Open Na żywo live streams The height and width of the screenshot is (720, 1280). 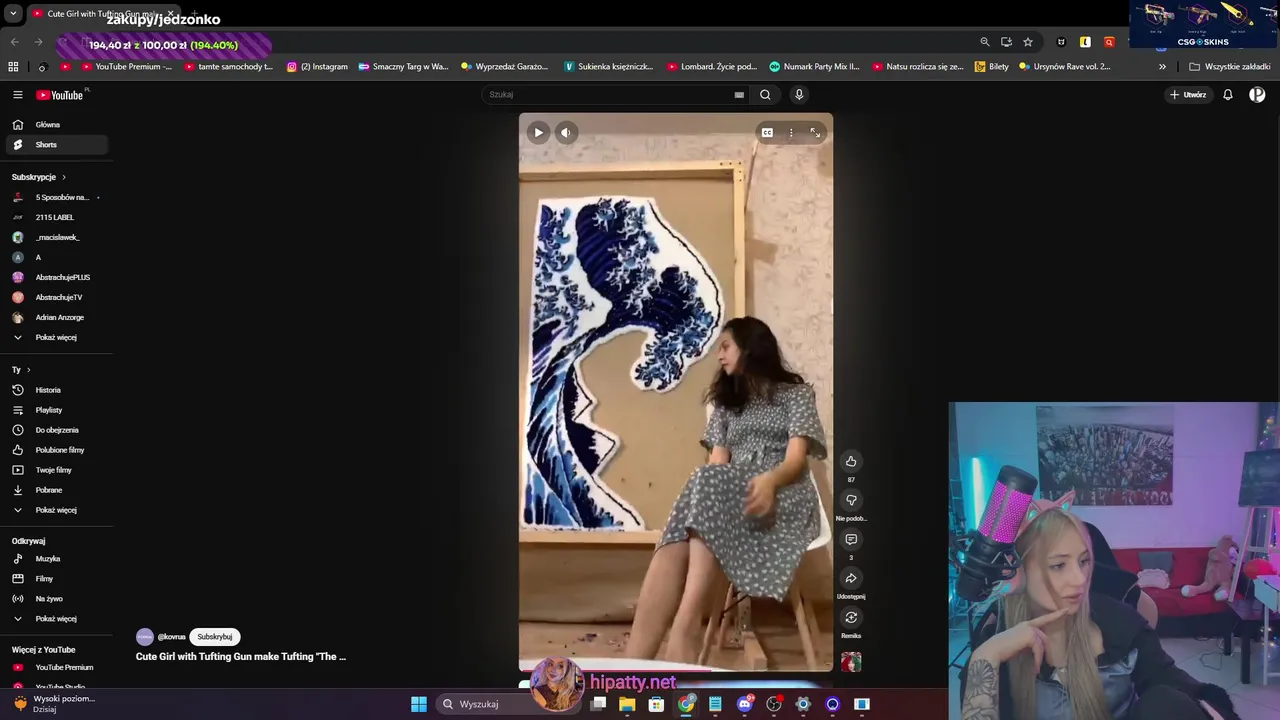[x=57, y=599]
